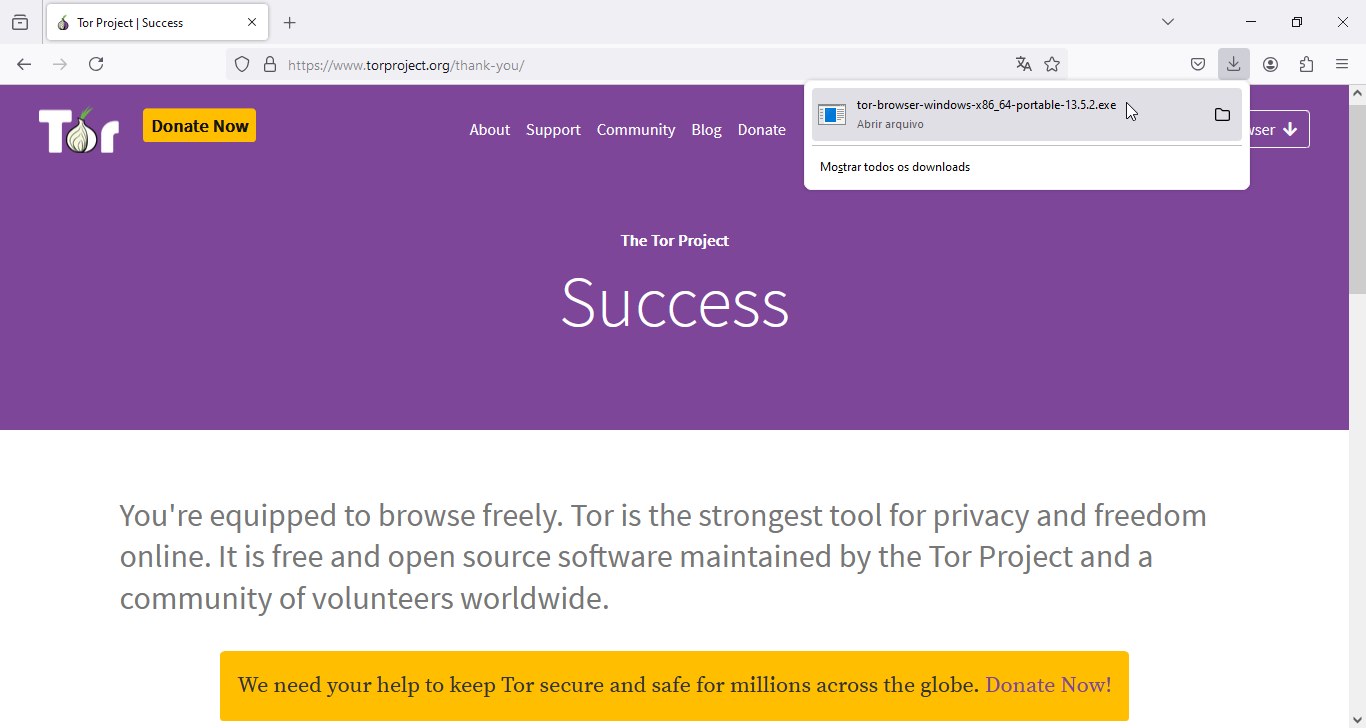Viewport: 1366px width, 728px height.
Task: Click the scrollbar up arrow
Action: click(x=1357, y=94)
